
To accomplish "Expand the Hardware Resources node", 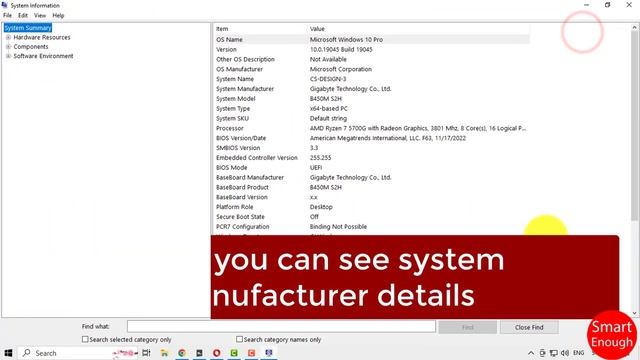I will 8,37.
